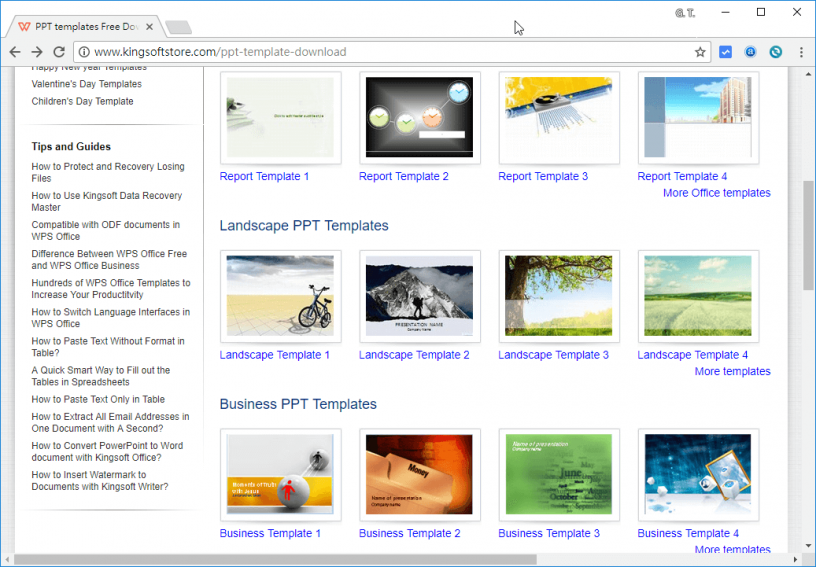This screenshot has width=816, height=567.
Task: Go back to previous page in Chrome
Action: [15, 52]
